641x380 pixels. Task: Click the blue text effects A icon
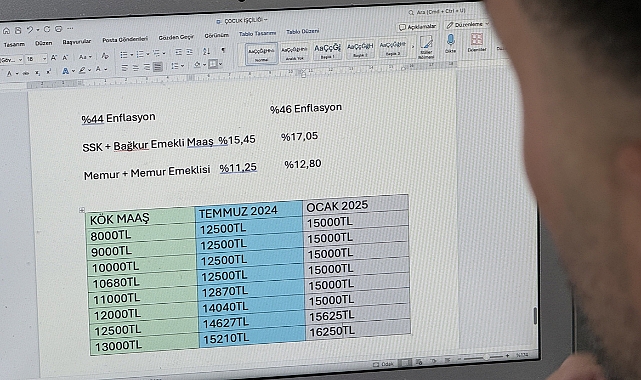pos(65,72)
